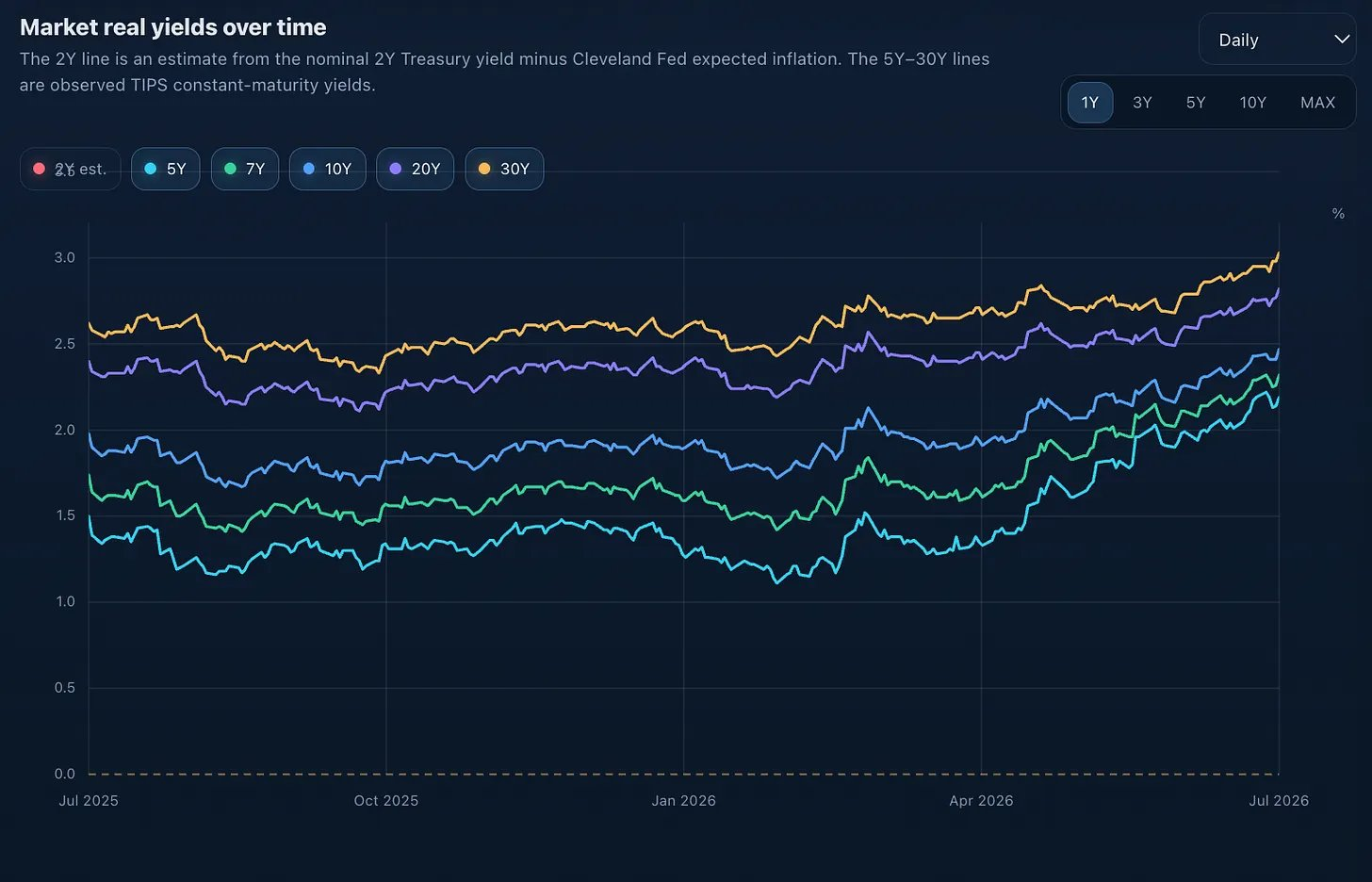Click the chevron arrow beside Daily

1342,40
